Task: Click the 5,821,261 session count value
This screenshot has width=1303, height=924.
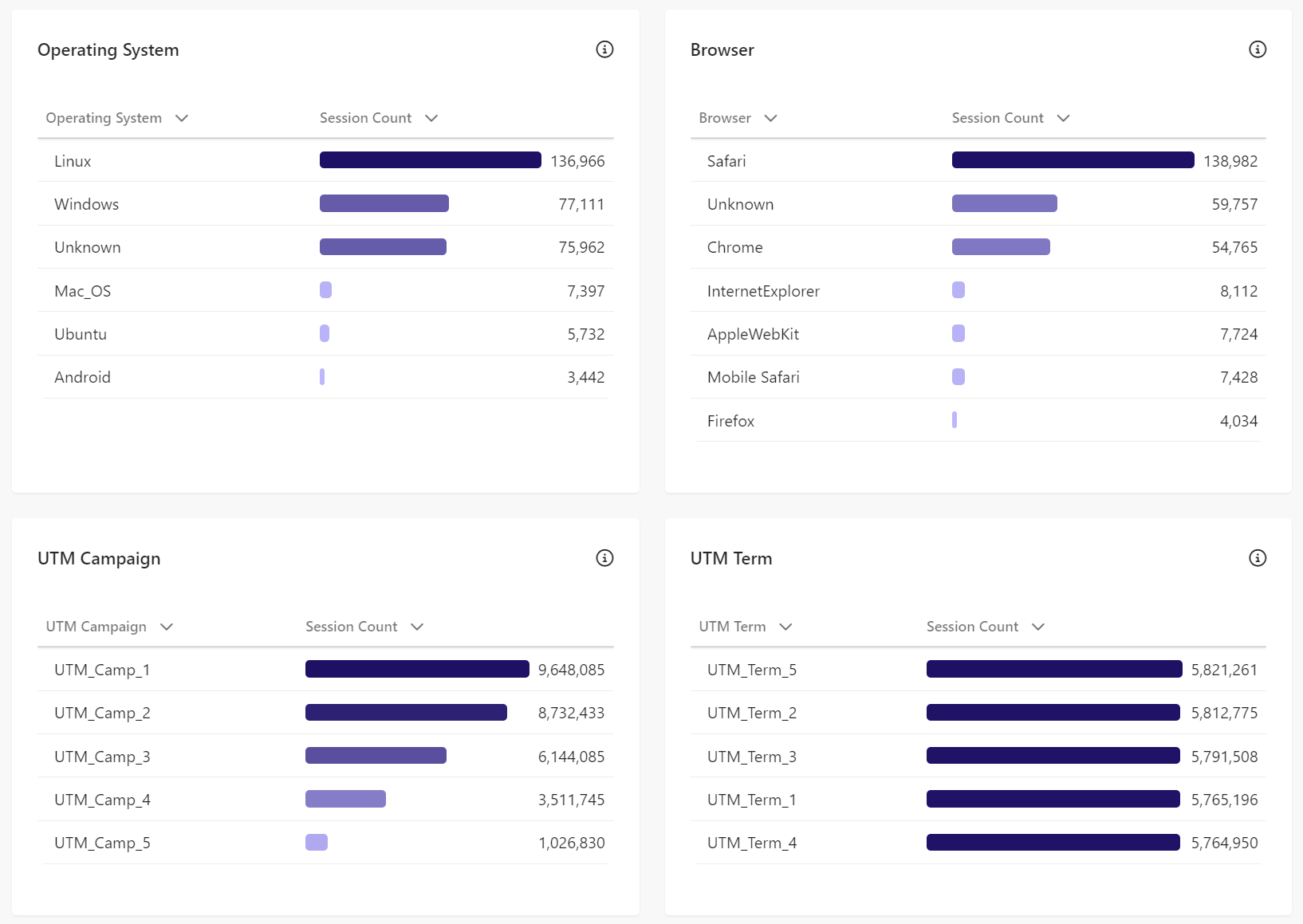Action: point(1224,670)
